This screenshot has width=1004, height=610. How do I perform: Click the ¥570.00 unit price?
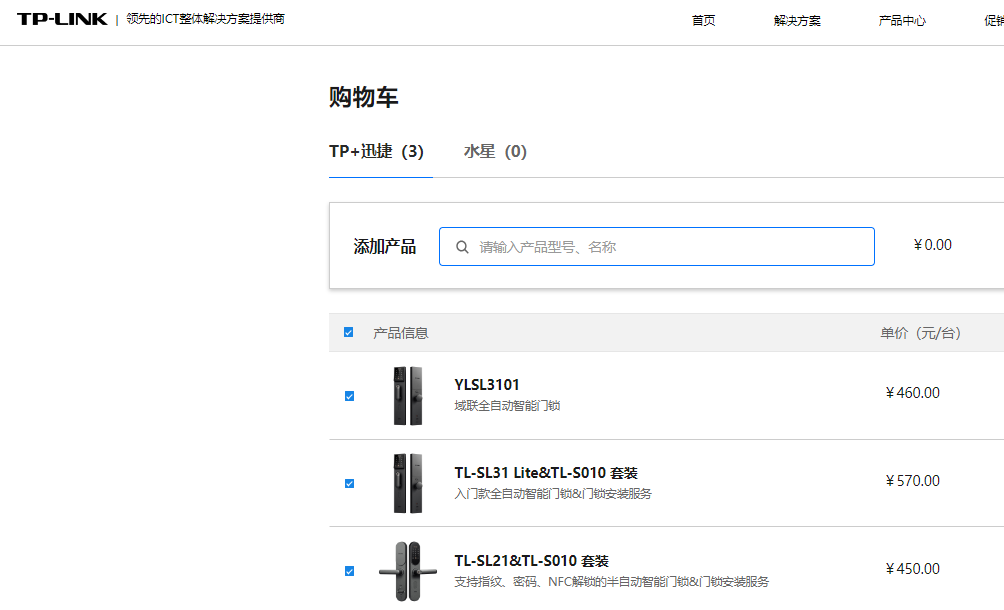click(912, 481)
